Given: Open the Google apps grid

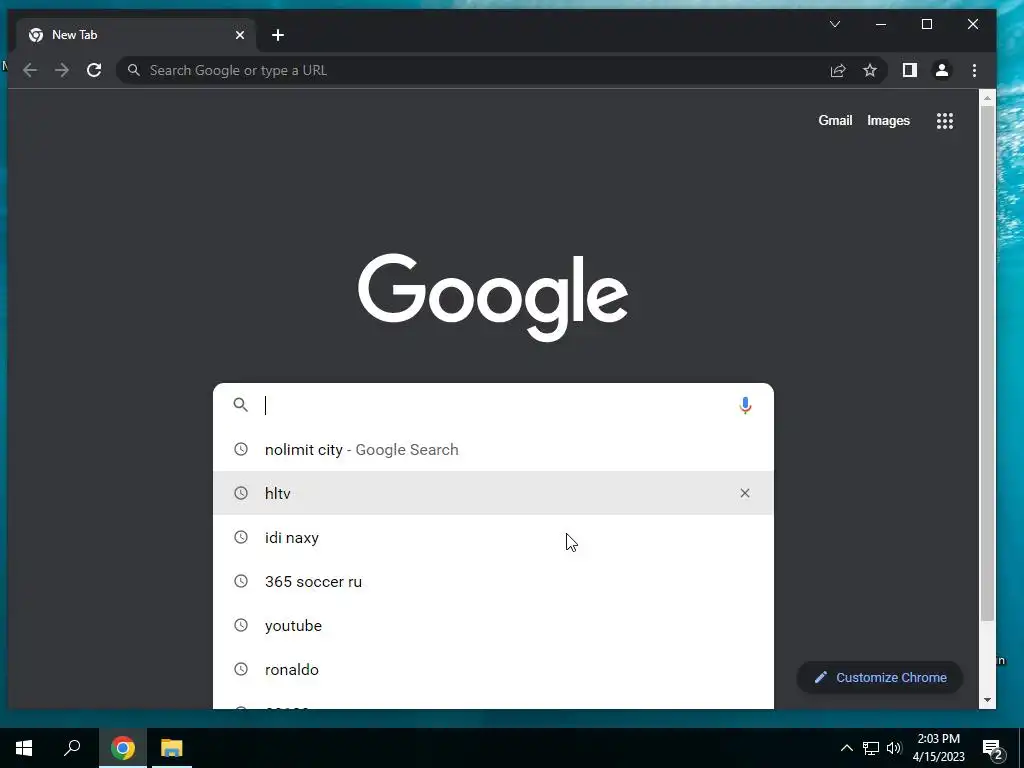Looking at the screenshot, I should click(945, 121).
